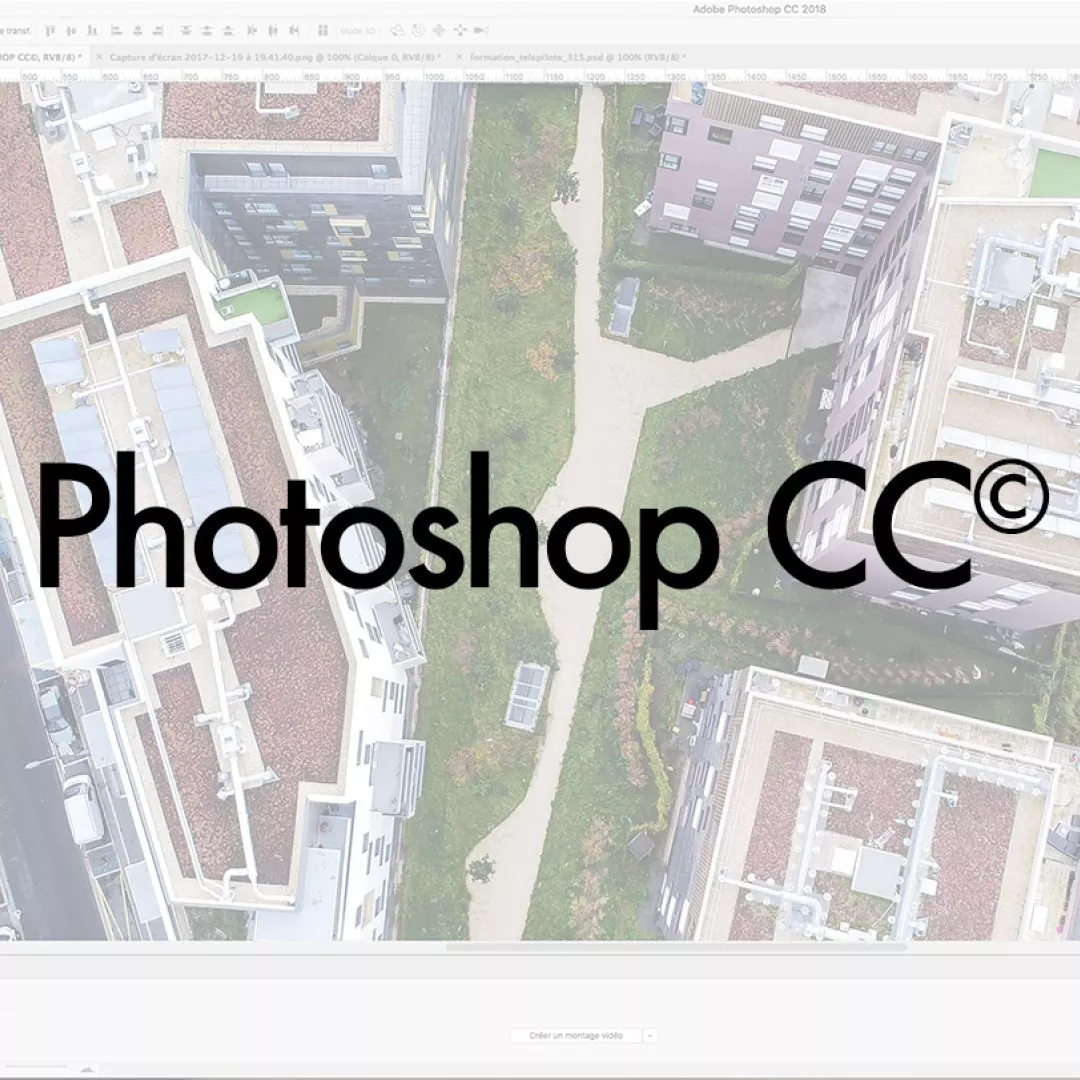Screen dimensions: 1080x1080
Task: Click the canvas horizontal scrollbar
Action: (676, 947)
